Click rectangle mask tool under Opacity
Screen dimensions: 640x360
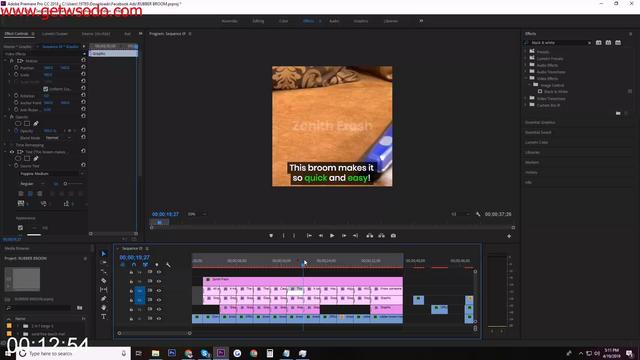tap(27, 123)
